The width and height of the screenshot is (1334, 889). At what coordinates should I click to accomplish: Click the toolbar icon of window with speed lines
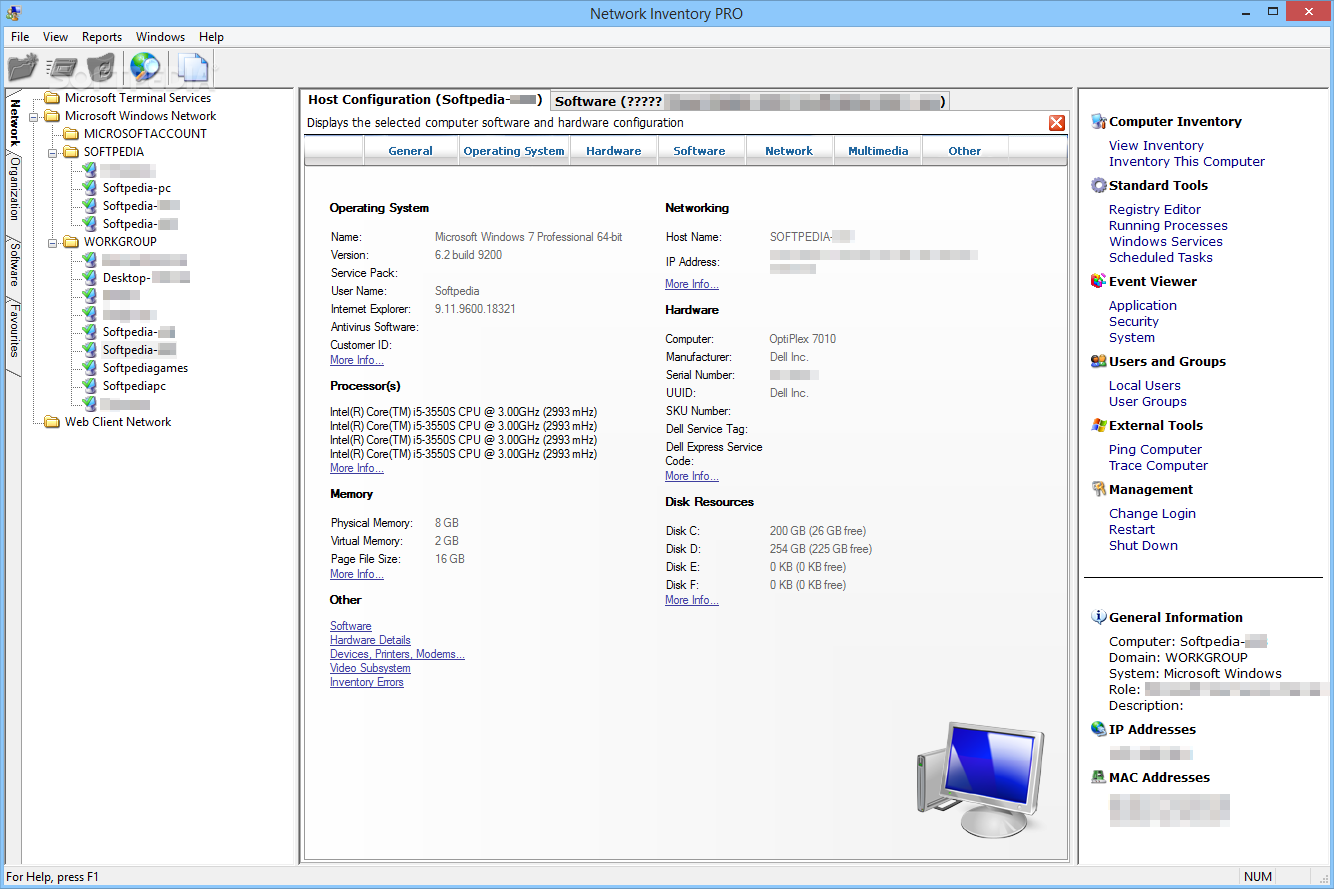click(62, 68)
